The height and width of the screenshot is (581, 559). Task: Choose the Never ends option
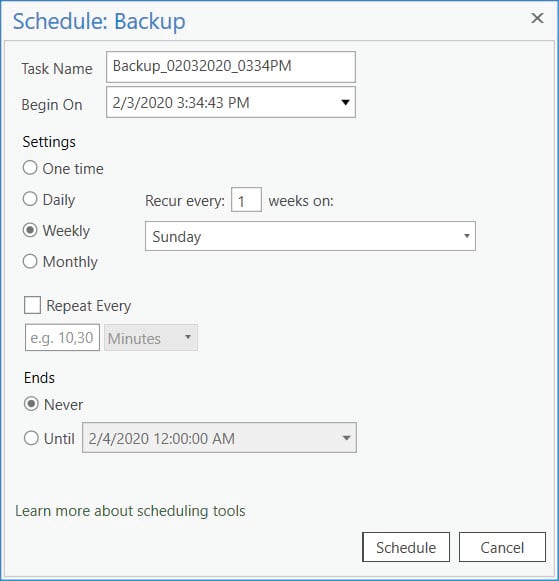[x=31, y=404]
